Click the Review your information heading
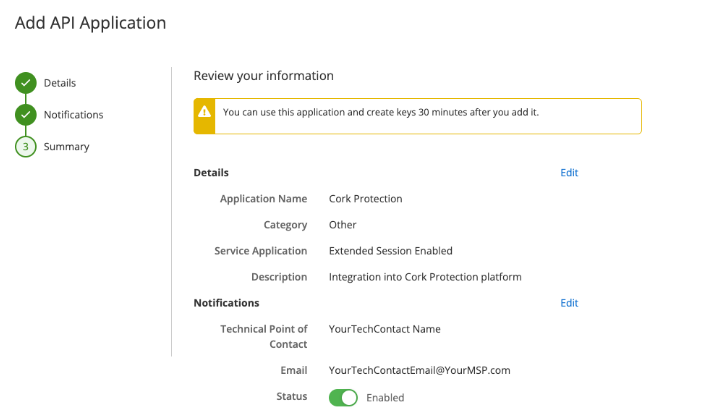 coord(263,76)
